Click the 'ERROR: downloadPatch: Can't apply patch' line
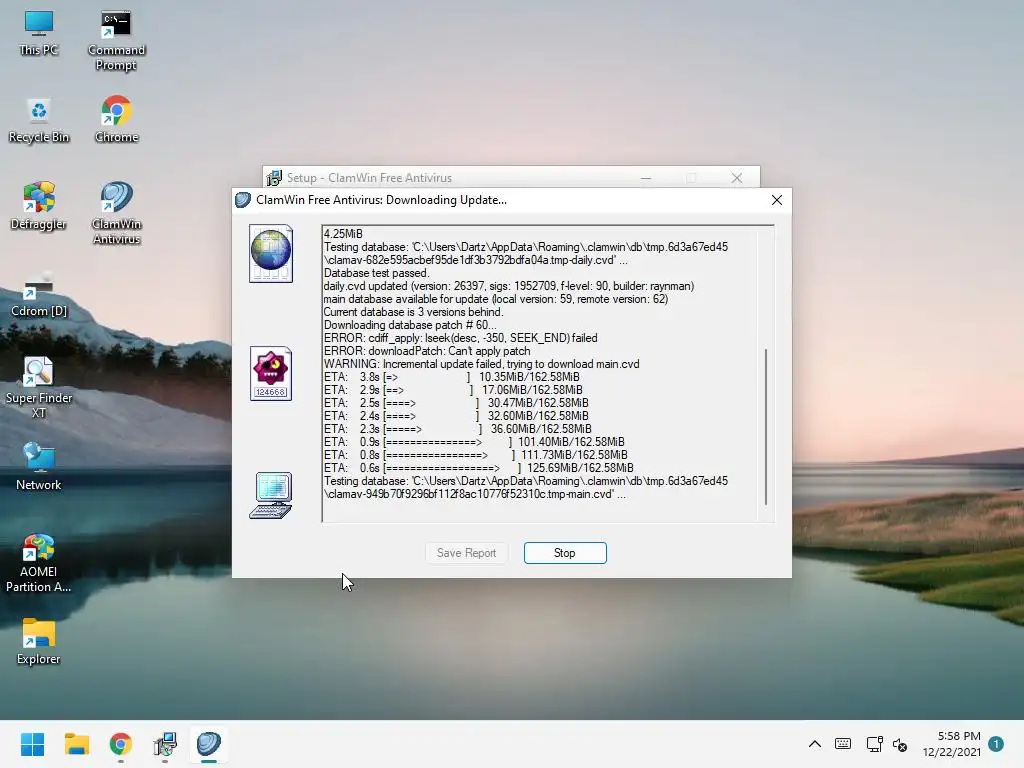Screen dimensions: 1024x768 pyautogui.click(x=427, y=351)
